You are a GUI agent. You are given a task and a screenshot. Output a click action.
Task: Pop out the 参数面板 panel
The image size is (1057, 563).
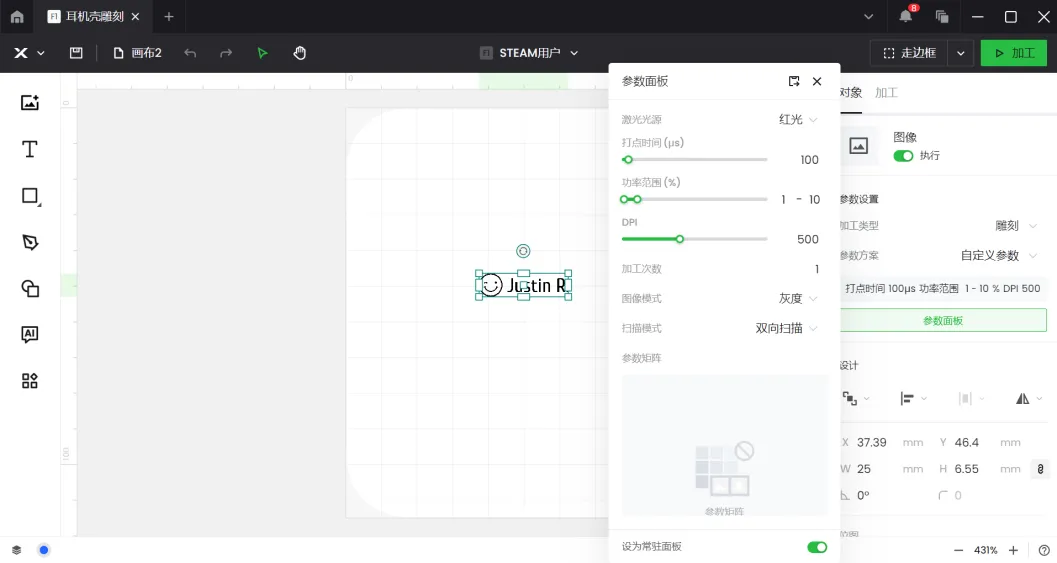(794, 82)
